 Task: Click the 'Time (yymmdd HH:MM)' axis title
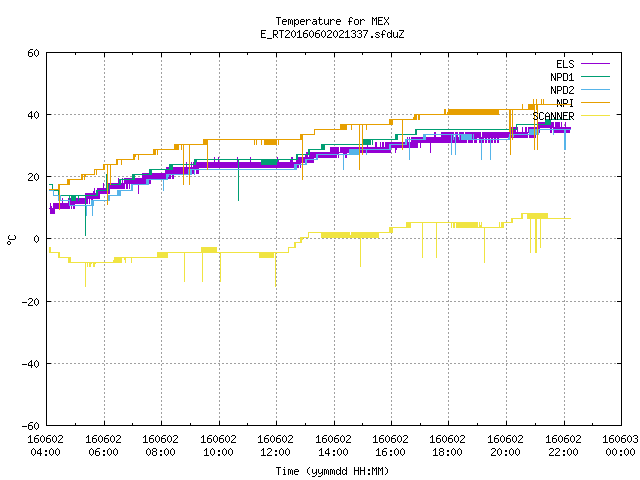click(x=332, y=471)
